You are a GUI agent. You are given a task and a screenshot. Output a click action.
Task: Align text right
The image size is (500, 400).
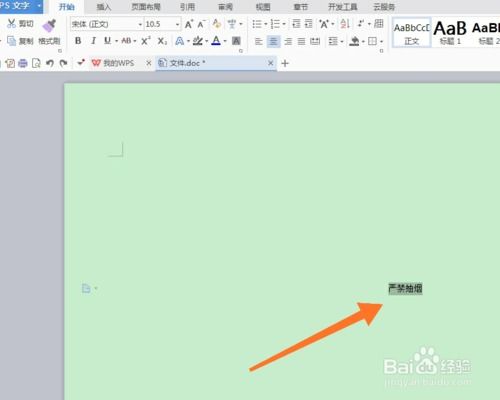pyautogui.click(x=288, y=41)
